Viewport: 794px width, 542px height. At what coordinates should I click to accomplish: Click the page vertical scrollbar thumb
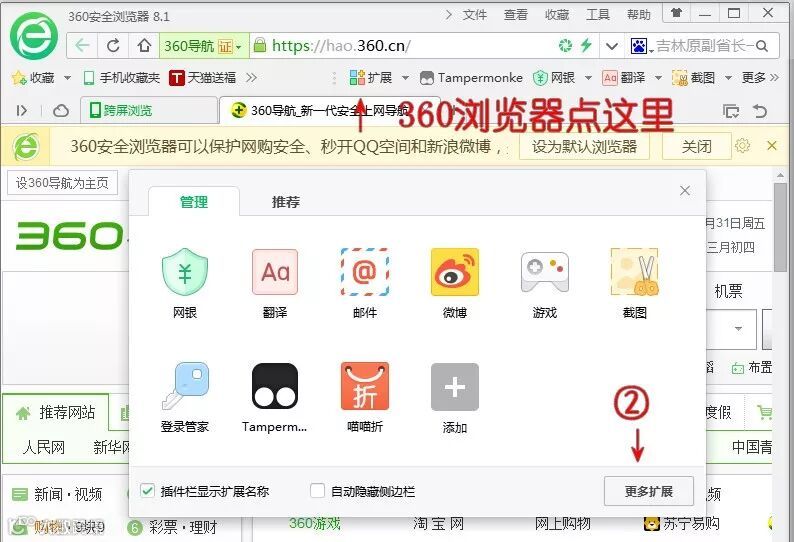[780, 228]
